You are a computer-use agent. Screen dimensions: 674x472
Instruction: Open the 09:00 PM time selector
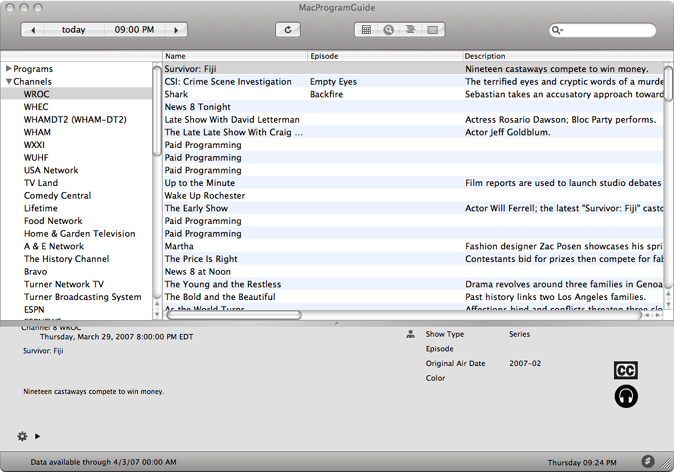tap(134, 30)
